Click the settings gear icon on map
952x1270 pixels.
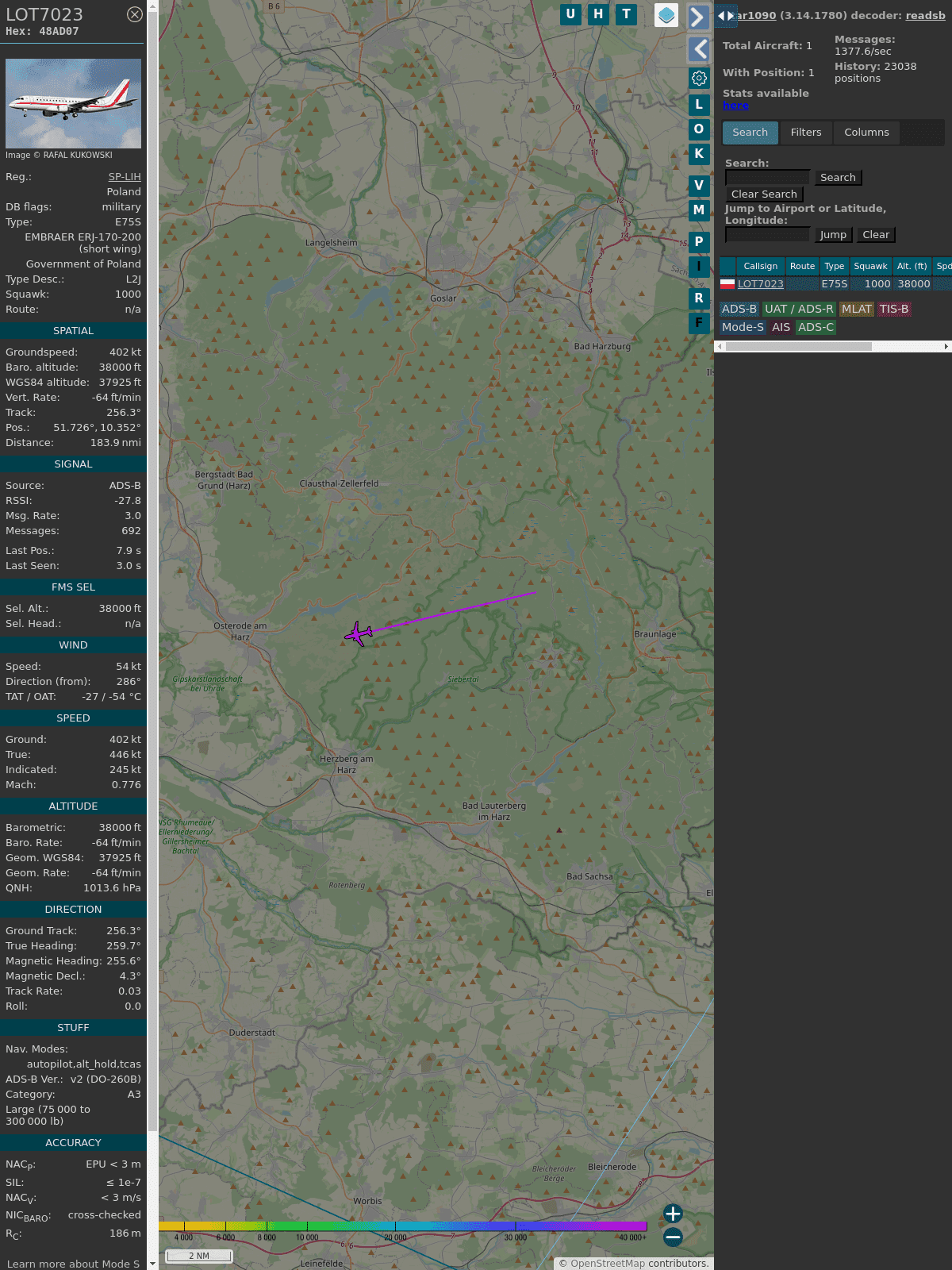(x=699, y=79)
